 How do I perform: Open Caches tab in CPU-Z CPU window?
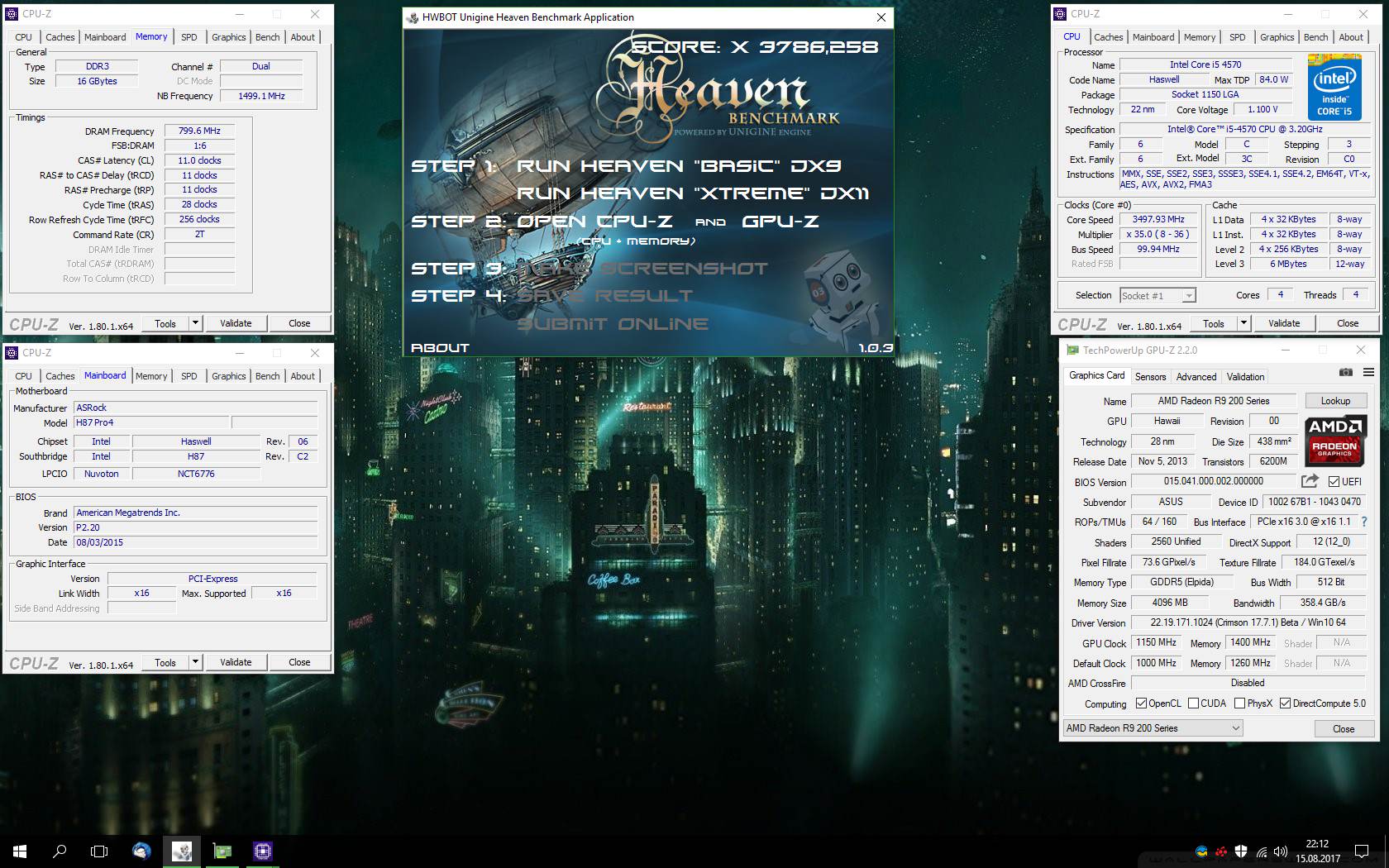[1108, 37]
